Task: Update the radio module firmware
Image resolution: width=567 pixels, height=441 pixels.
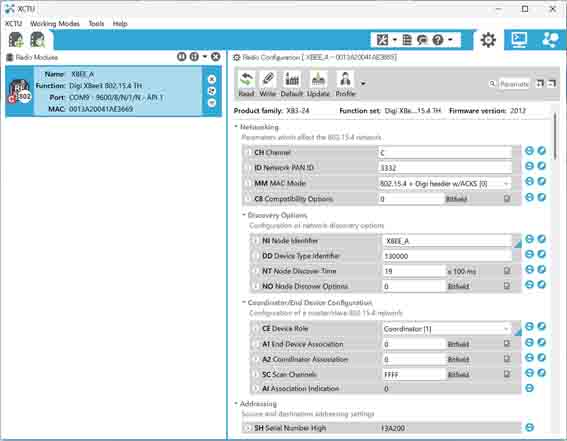Action: point(318,84)
